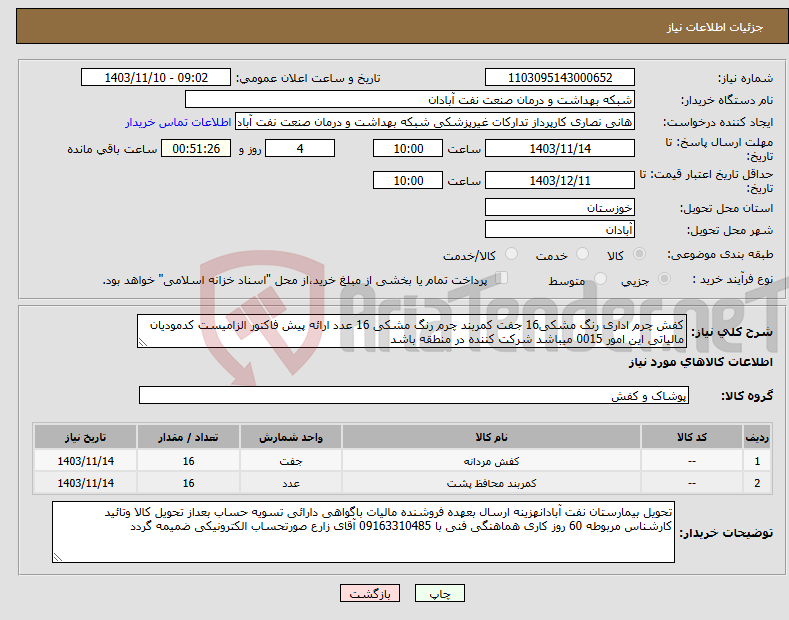The width and height of the screenshot is (789, 620).
Task: Click the تعداد / مقدار column header
Action: pos(188,437)
